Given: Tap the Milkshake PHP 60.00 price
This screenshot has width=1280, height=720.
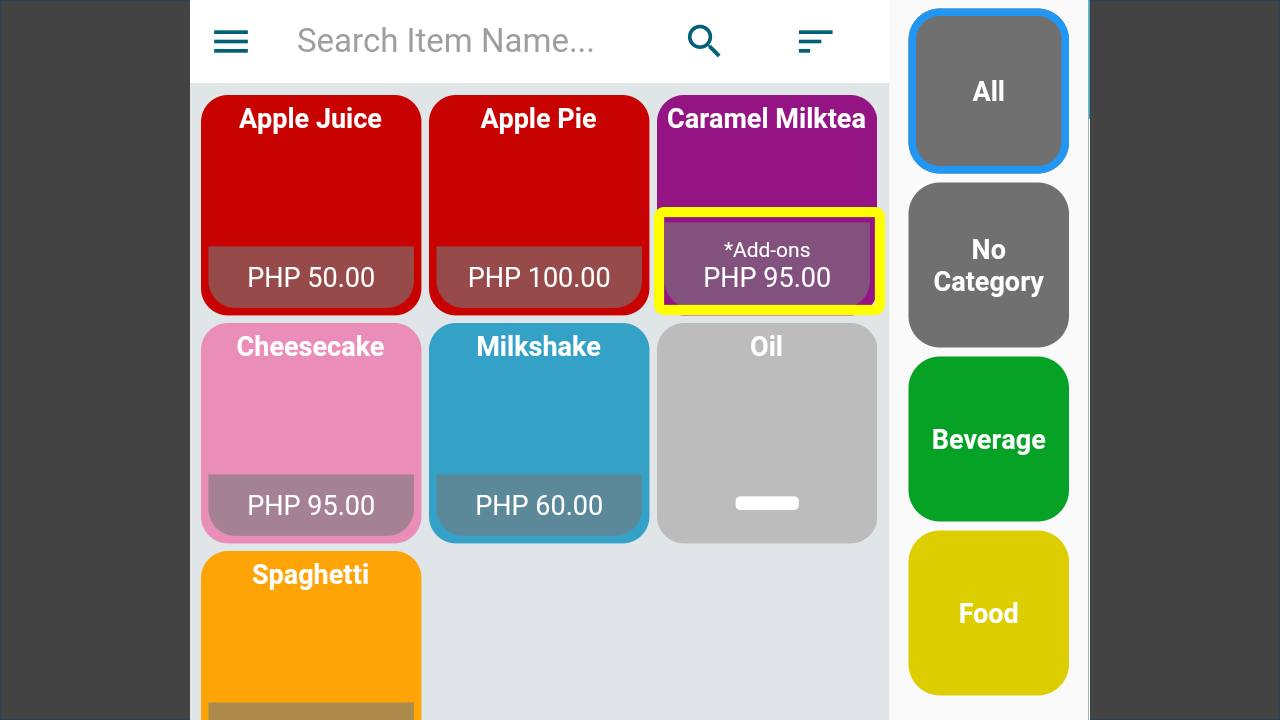Looking at the screenshot, I should (539, 505).
